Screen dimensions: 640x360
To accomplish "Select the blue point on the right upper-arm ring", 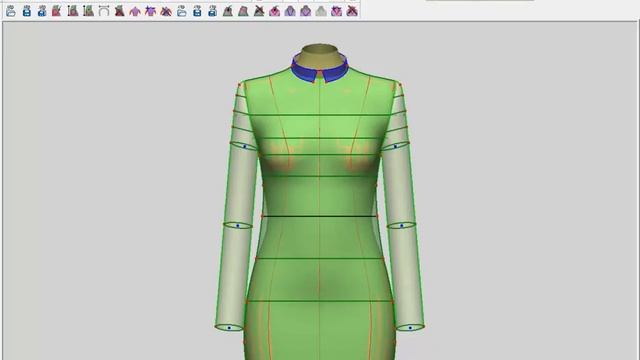I will pyautogui.click(x=395, y=147).
